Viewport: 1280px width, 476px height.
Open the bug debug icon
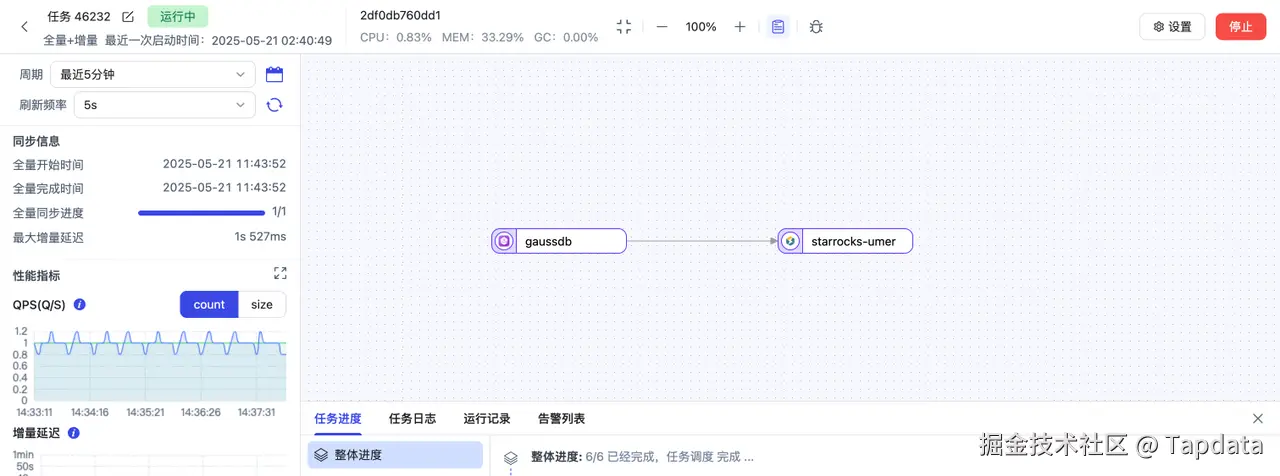click(817, 27)
